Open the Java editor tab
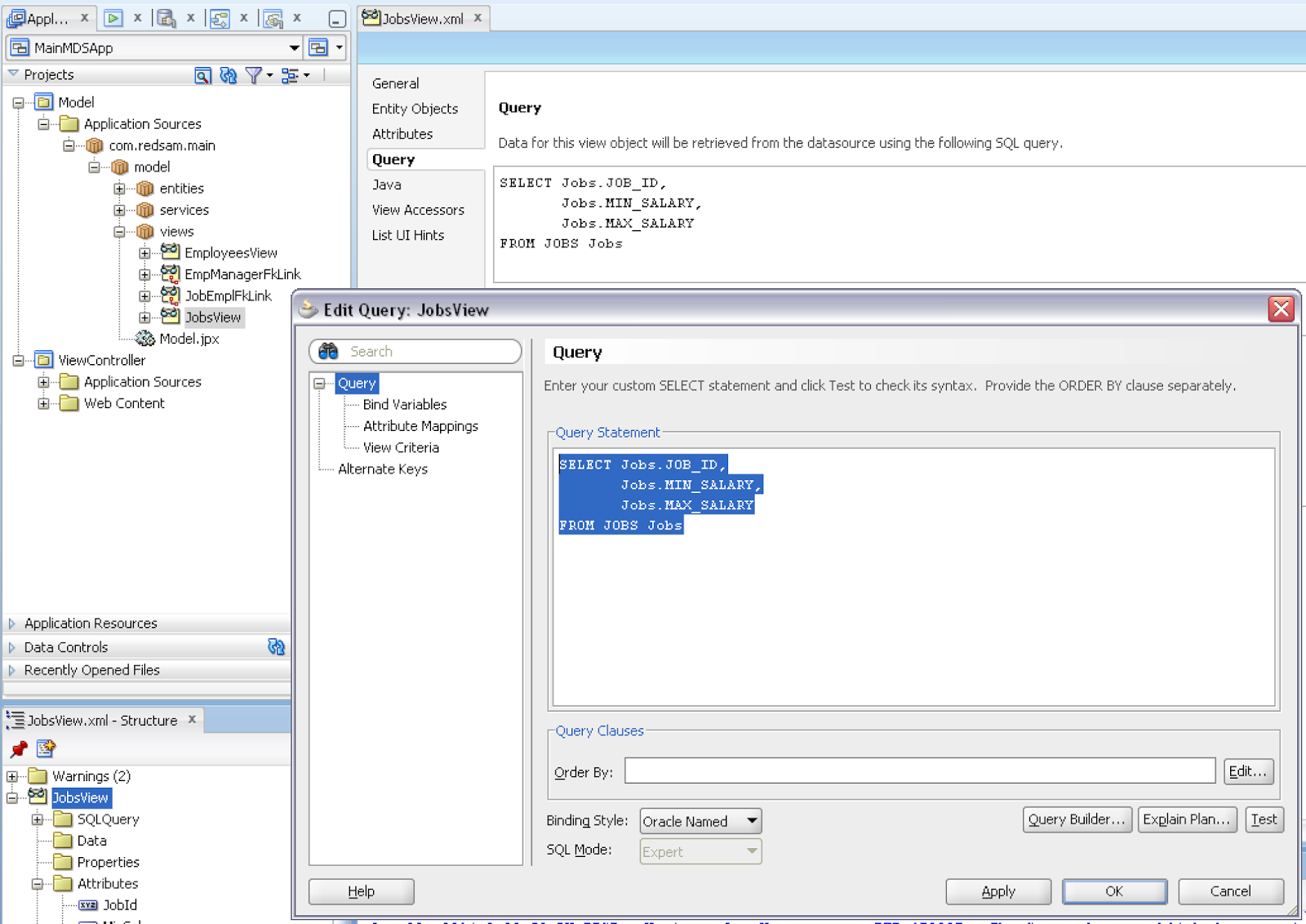The image size is (1306, 924). [x=387, y=184]
